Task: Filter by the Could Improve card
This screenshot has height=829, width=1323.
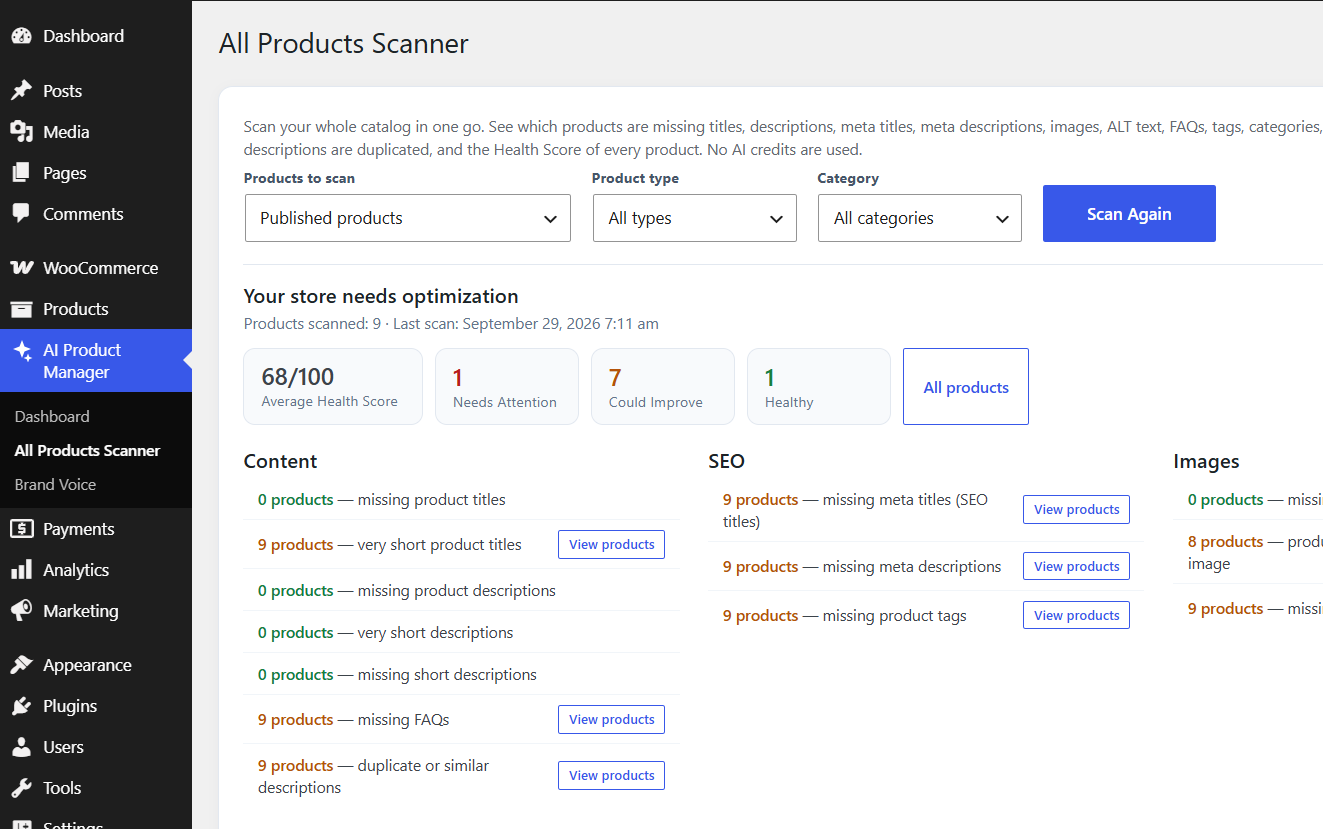Action: click(x=663, y=387)
